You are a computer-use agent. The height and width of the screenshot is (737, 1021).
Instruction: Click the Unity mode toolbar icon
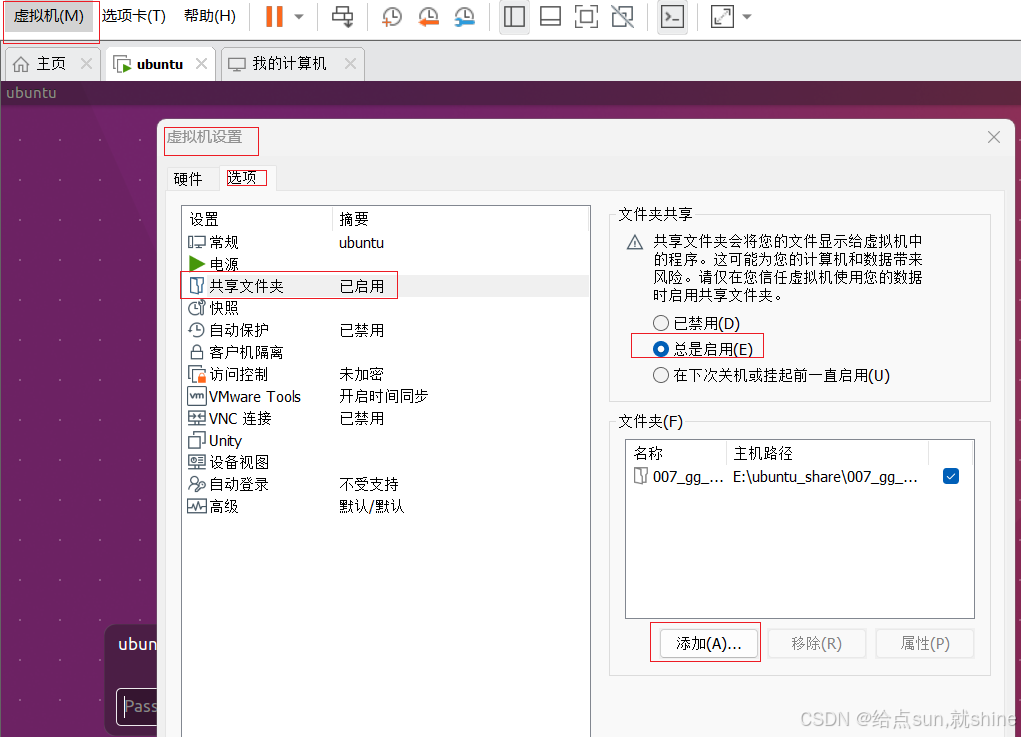click(x=622, y=16)
